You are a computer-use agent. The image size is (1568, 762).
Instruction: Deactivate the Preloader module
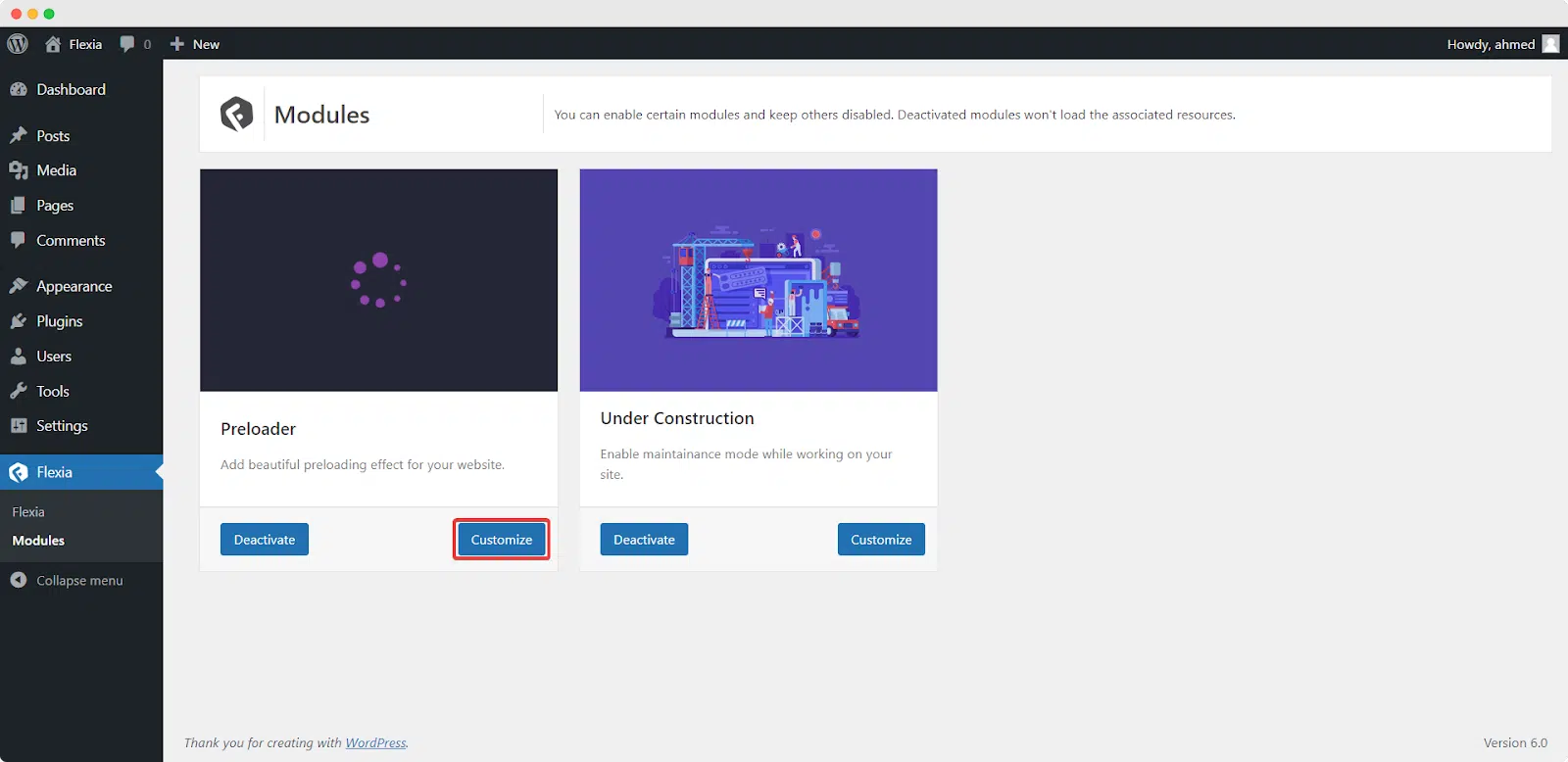click(x=265, y=540)
